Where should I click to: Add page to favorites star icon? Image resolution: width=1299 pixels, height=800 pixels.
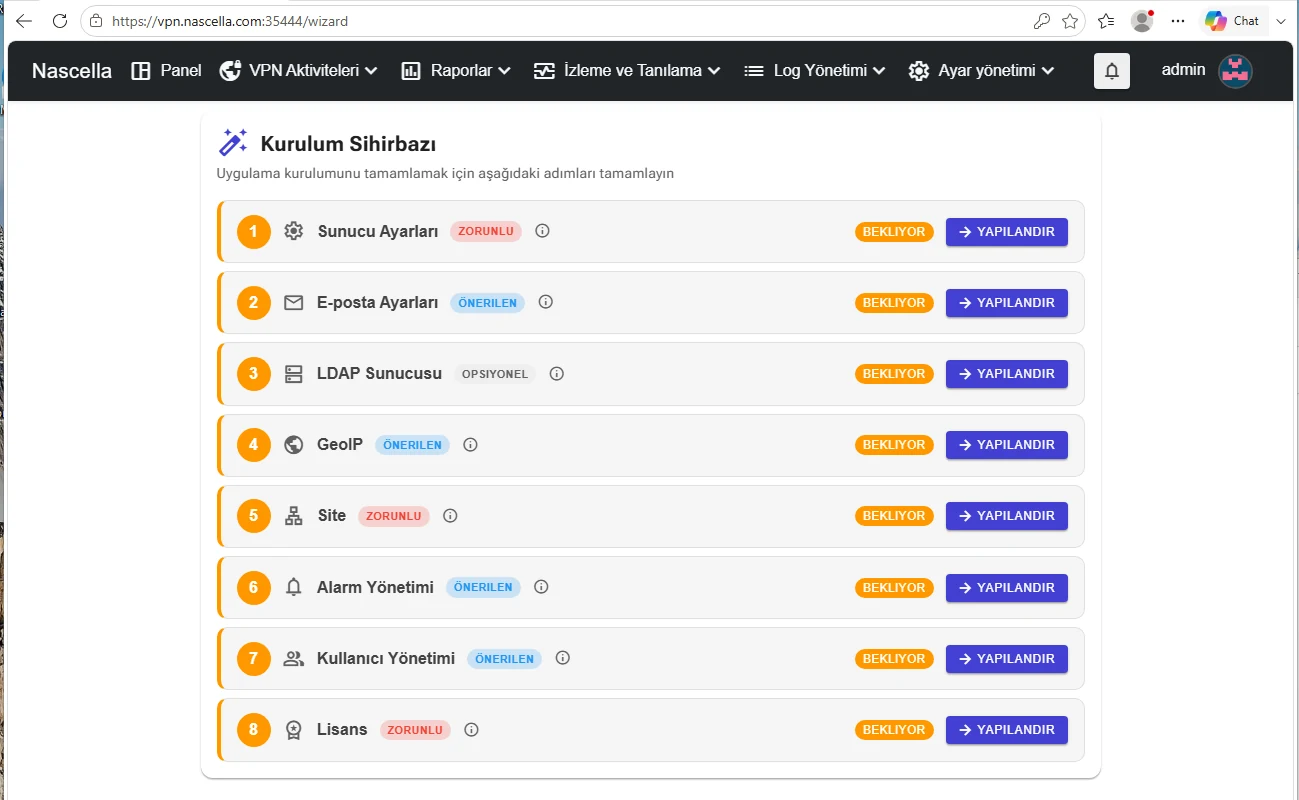click(1070, 20)
